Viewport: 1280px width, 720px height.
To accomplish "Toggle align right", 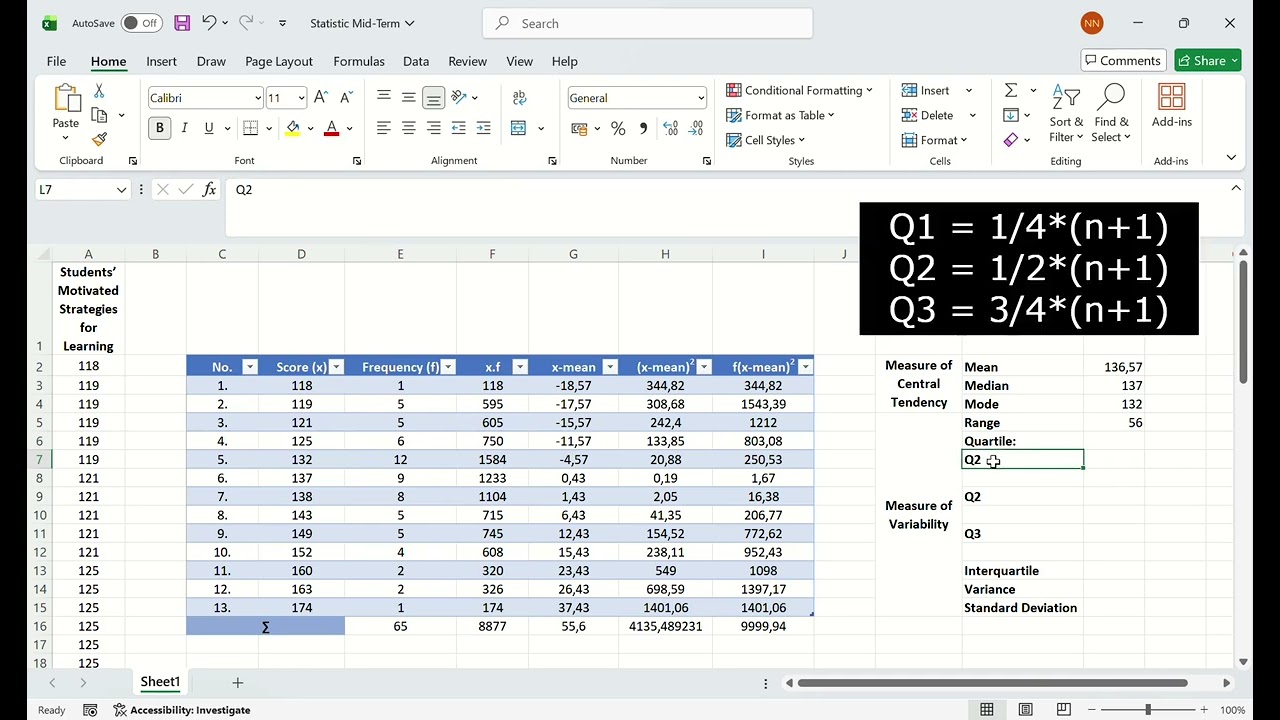I will tap(433, 128).
